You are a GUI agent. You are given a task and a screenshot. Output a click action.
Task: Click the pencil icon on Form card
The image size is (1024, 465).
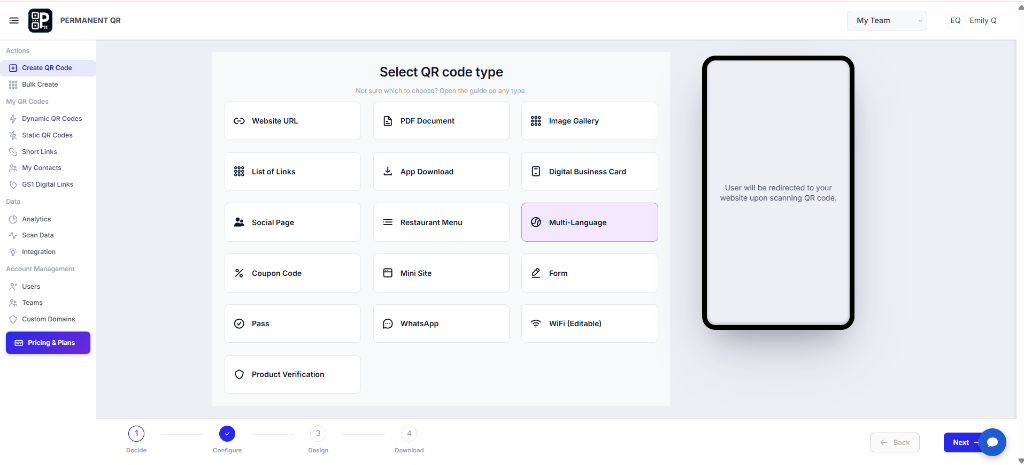click(x=536, y=273)
